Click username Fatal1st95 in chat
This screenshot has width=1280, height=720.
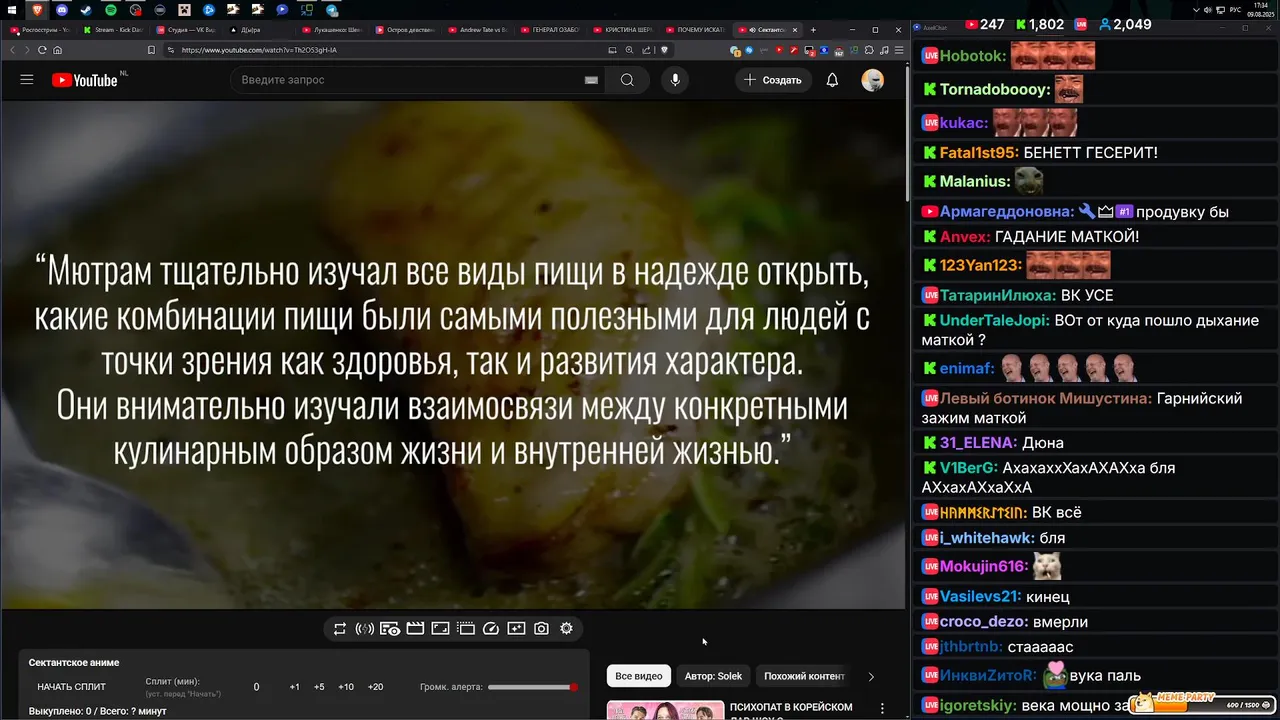tap(978, 153)
